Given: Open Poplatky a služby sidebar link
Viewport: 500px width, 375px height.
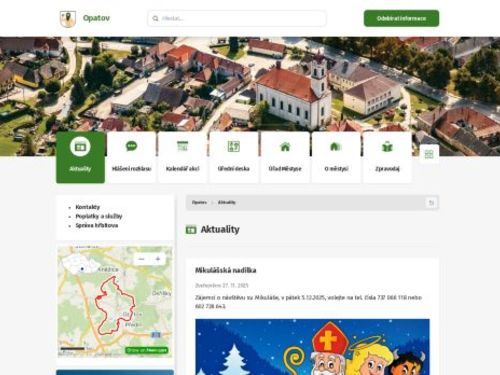Looking at the screenshot, I should coord(99,216).
